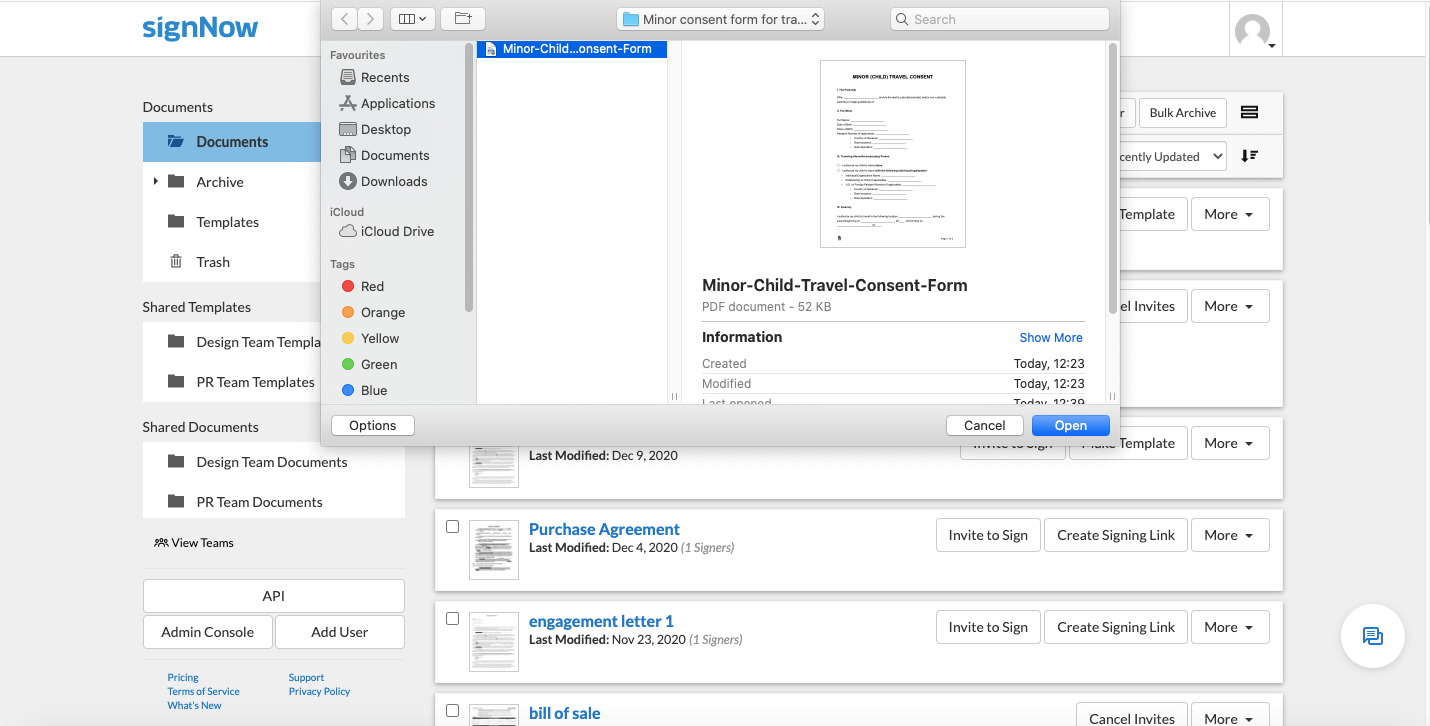The height and width of the screenshot is (726, 1430).
Task: Open the Admin Console
Action: 208,632
